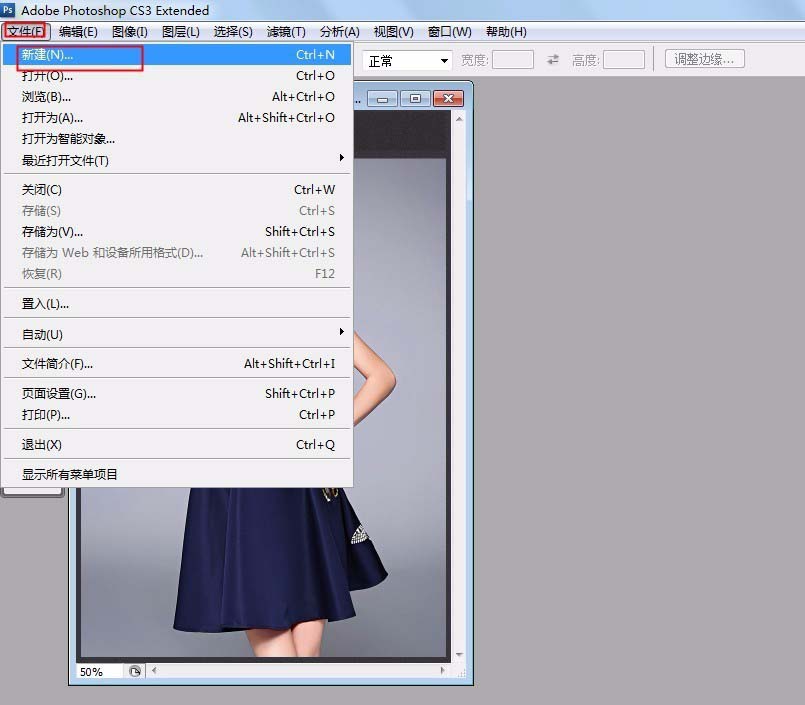The height and width of the screenshot is (705, 805).
Task: Click the status bar icon beside 50% zoom
Action: tap(136, 672)
